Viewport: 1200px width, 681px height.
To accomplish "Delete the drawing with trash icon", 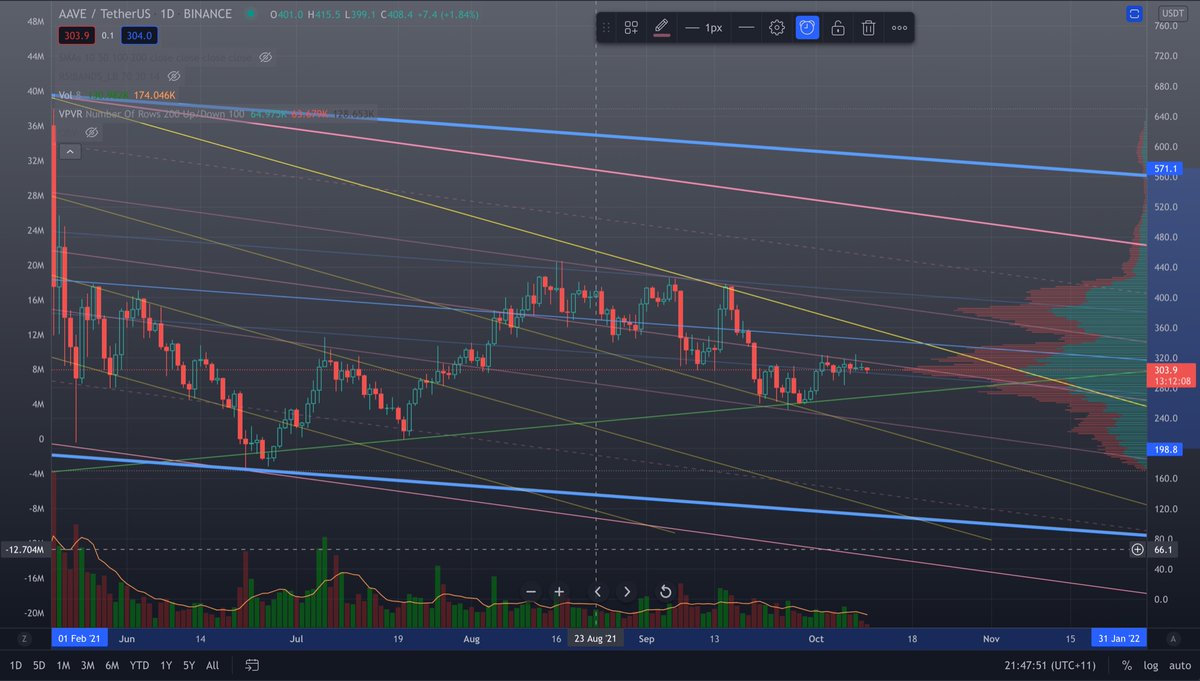I will pos(869,28).
